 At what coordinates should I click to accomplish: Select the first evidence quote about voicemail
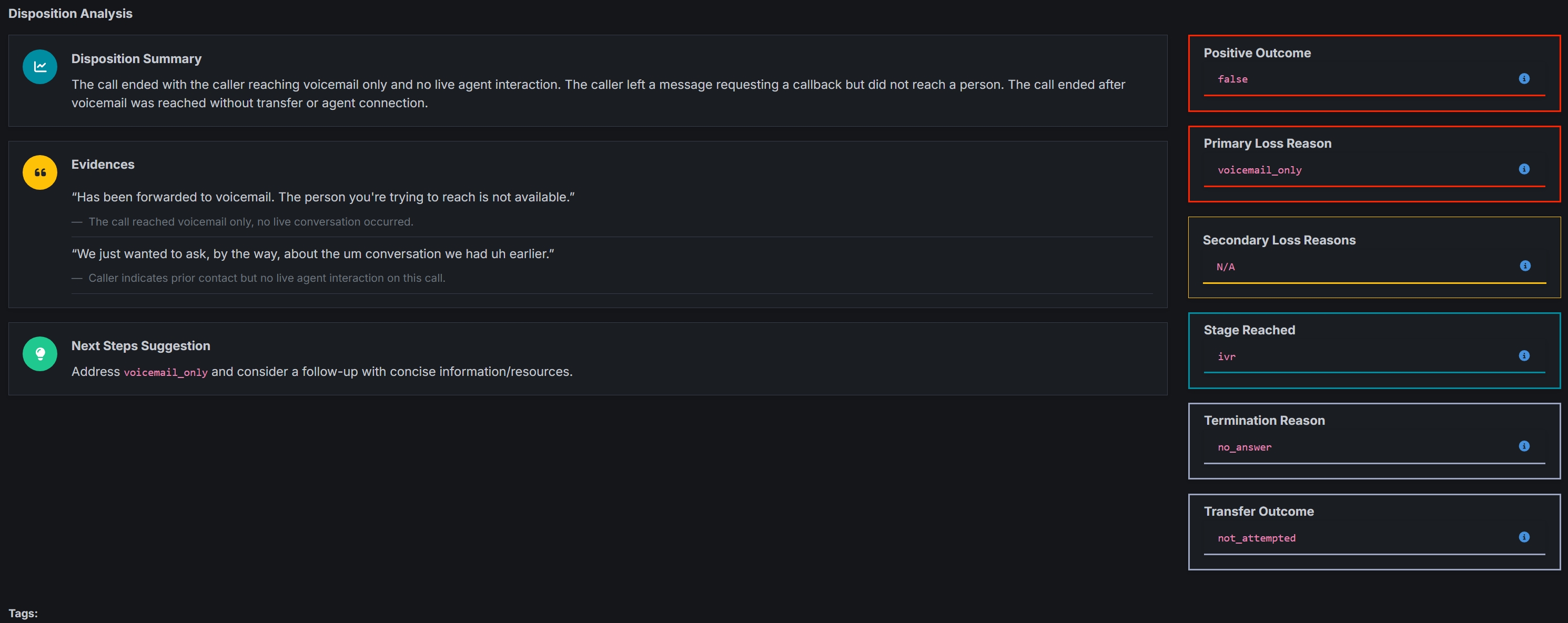(x=323, y=197)
